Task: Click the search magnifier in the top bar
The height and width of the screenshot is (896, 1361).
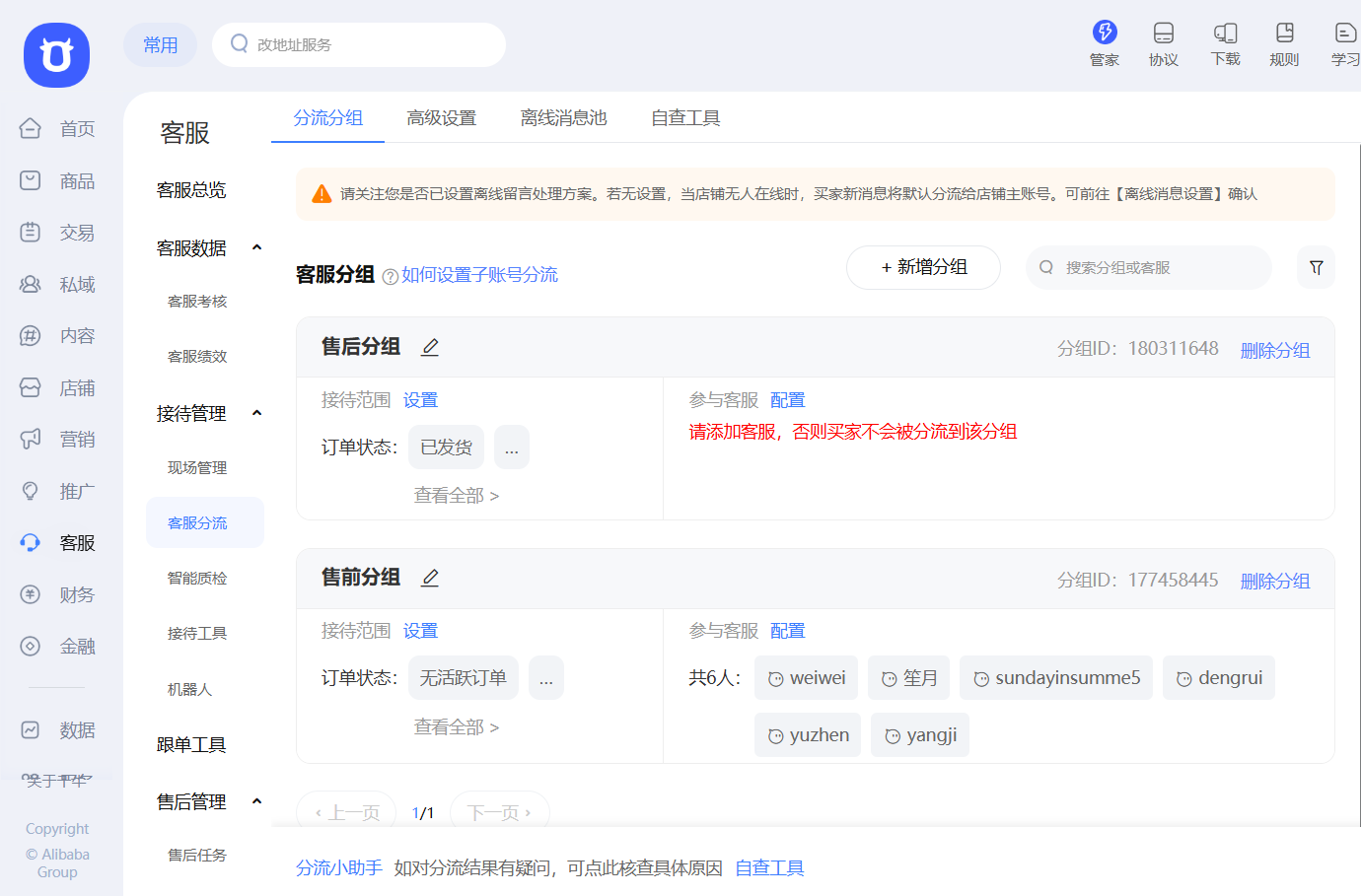Action: coord(239,44)
